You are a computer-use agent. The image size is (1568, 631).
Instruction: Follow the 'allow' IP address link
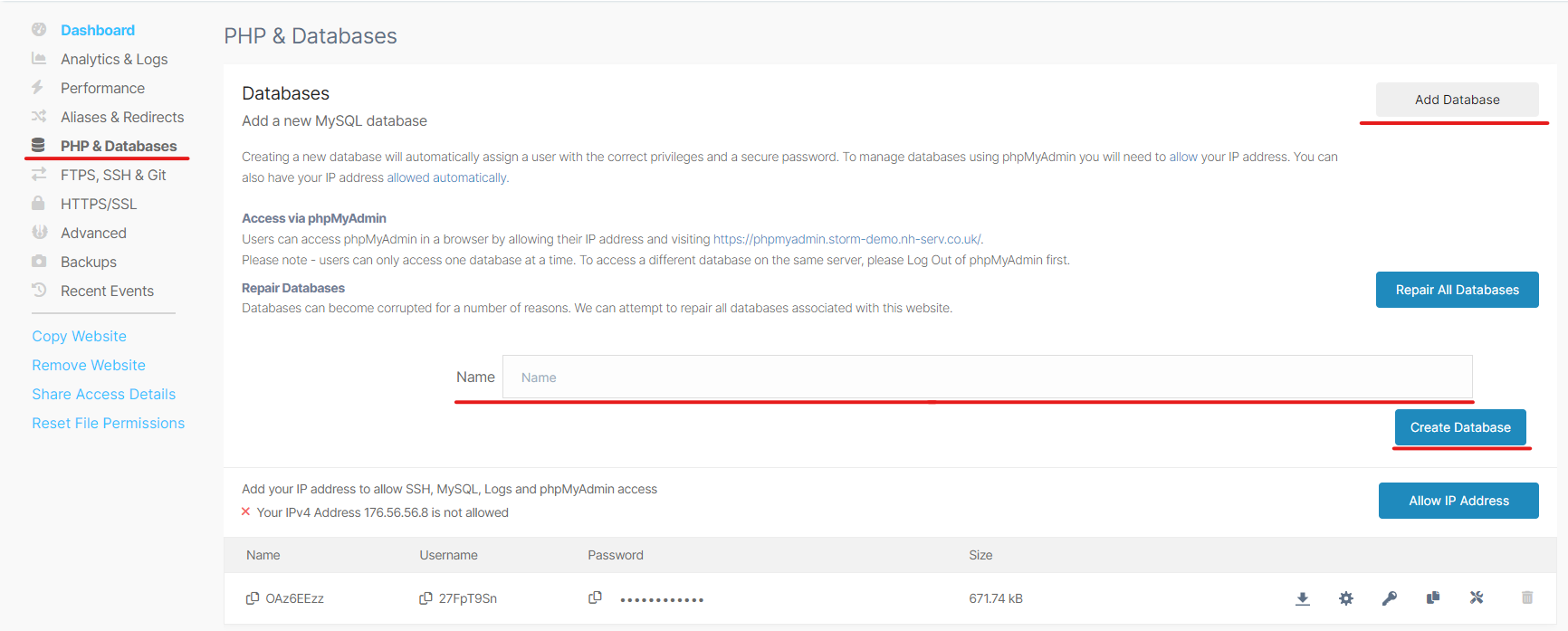1183,157
